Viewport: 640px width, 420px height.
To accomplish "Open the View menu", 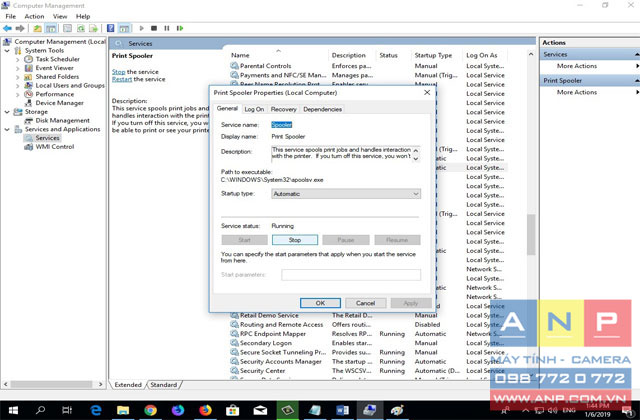I will click(x=60, y=16).
